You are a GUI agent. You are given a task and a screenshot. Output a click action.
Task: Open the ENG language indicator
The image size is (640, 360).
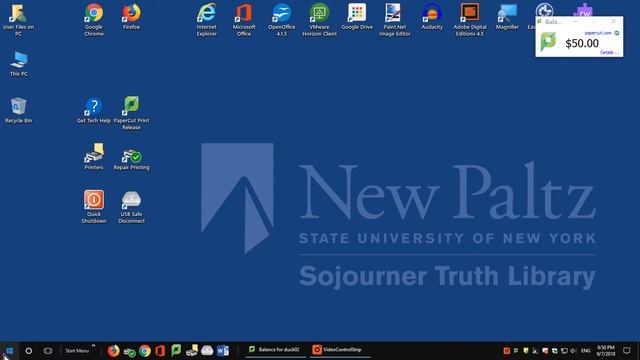pos(586,351)
